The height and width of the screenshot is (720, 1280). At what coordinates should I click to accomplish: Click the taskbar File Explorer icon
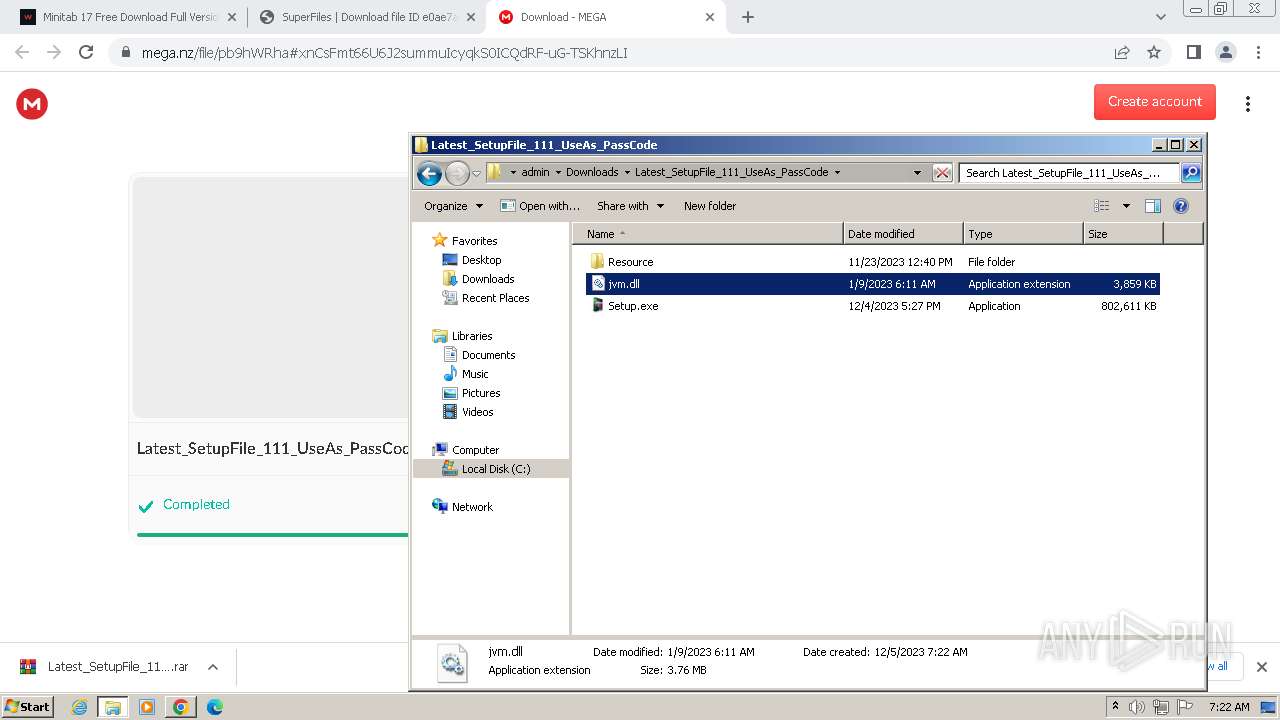coord(113,707)
